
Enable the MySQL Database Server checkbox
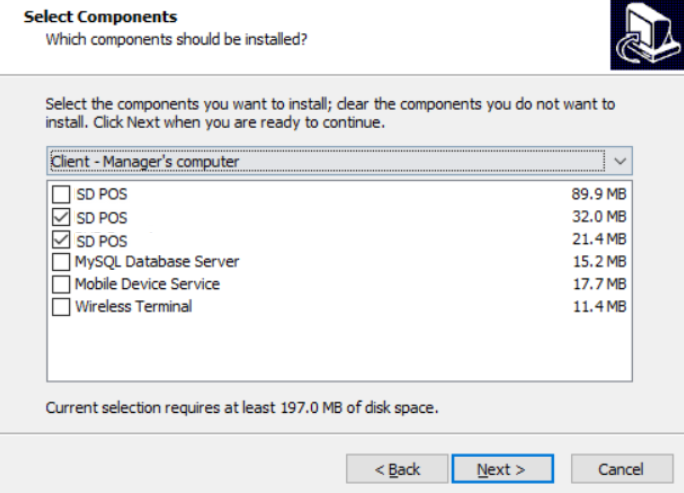click(x=61, y=262)
